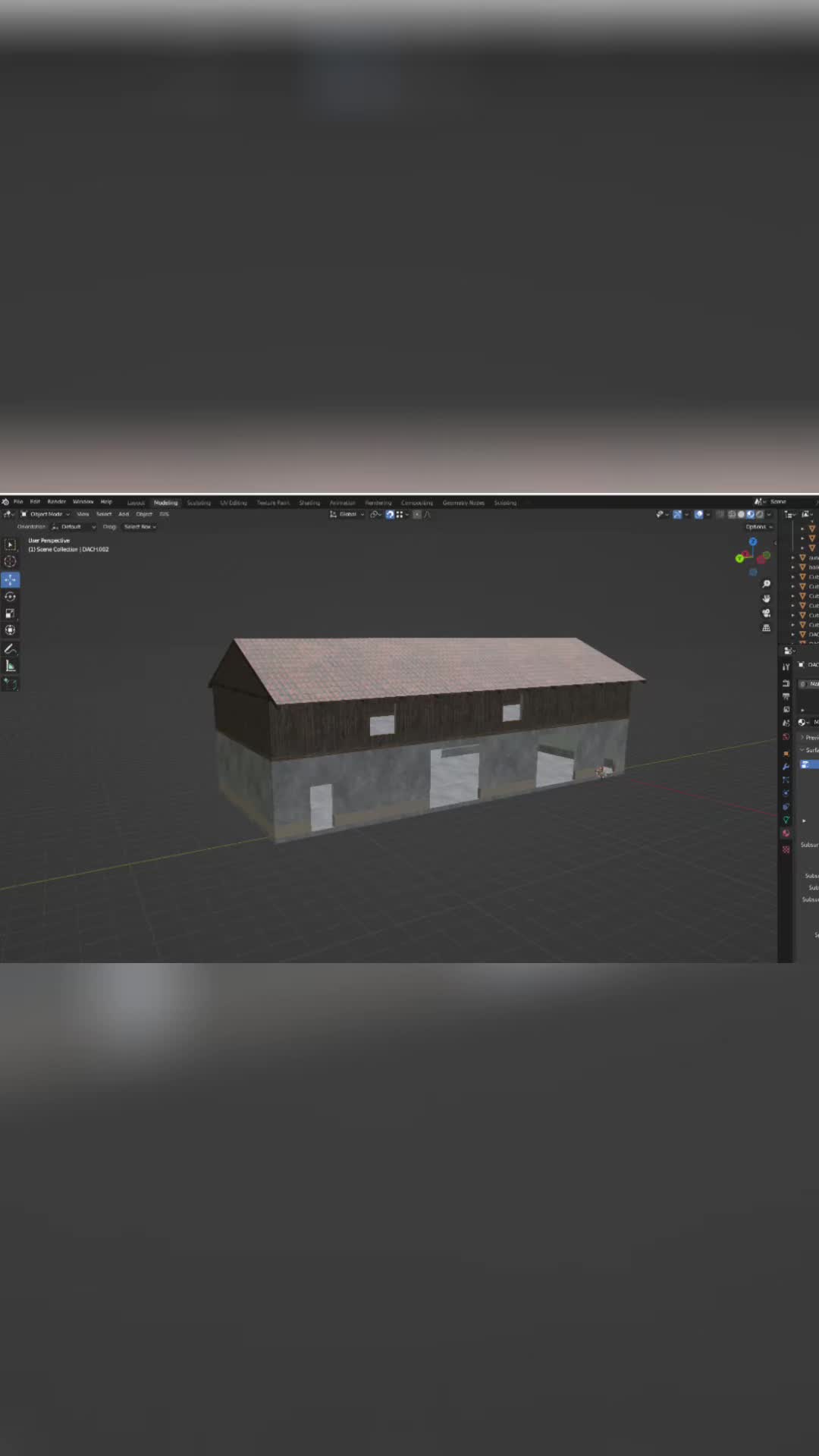The height and width of the screenshot is (1456, 819).
Task: Switch to the Shading workspace tab
Action: click(309, 503)
